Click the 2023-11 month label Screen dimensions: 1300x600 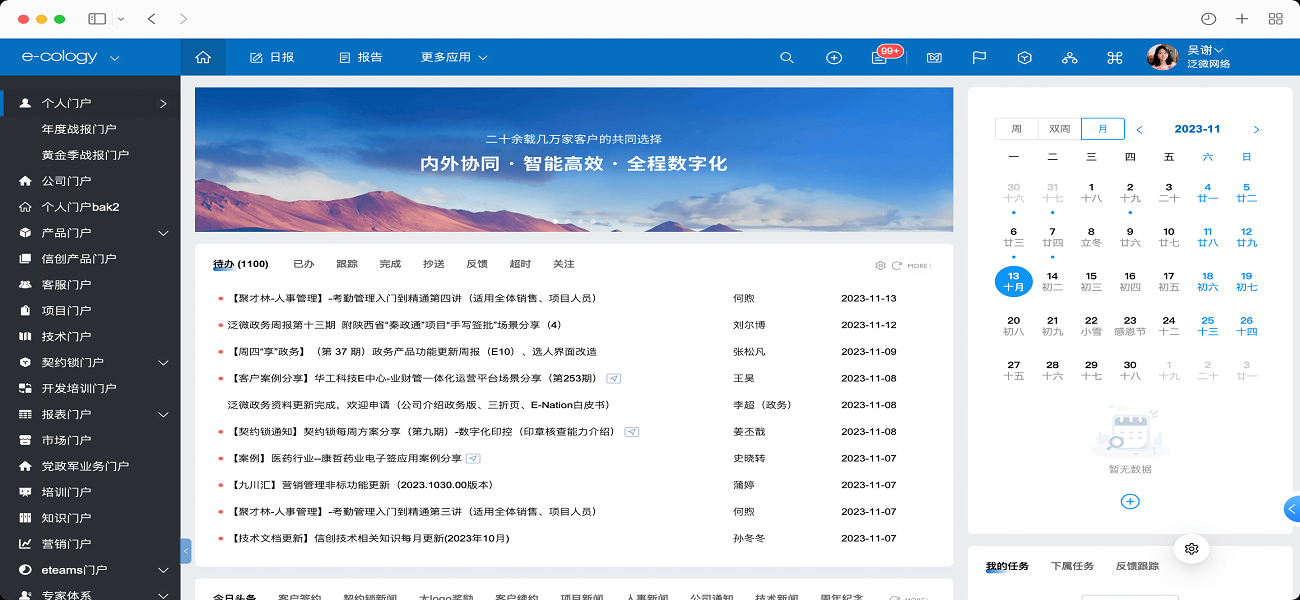1197,129
